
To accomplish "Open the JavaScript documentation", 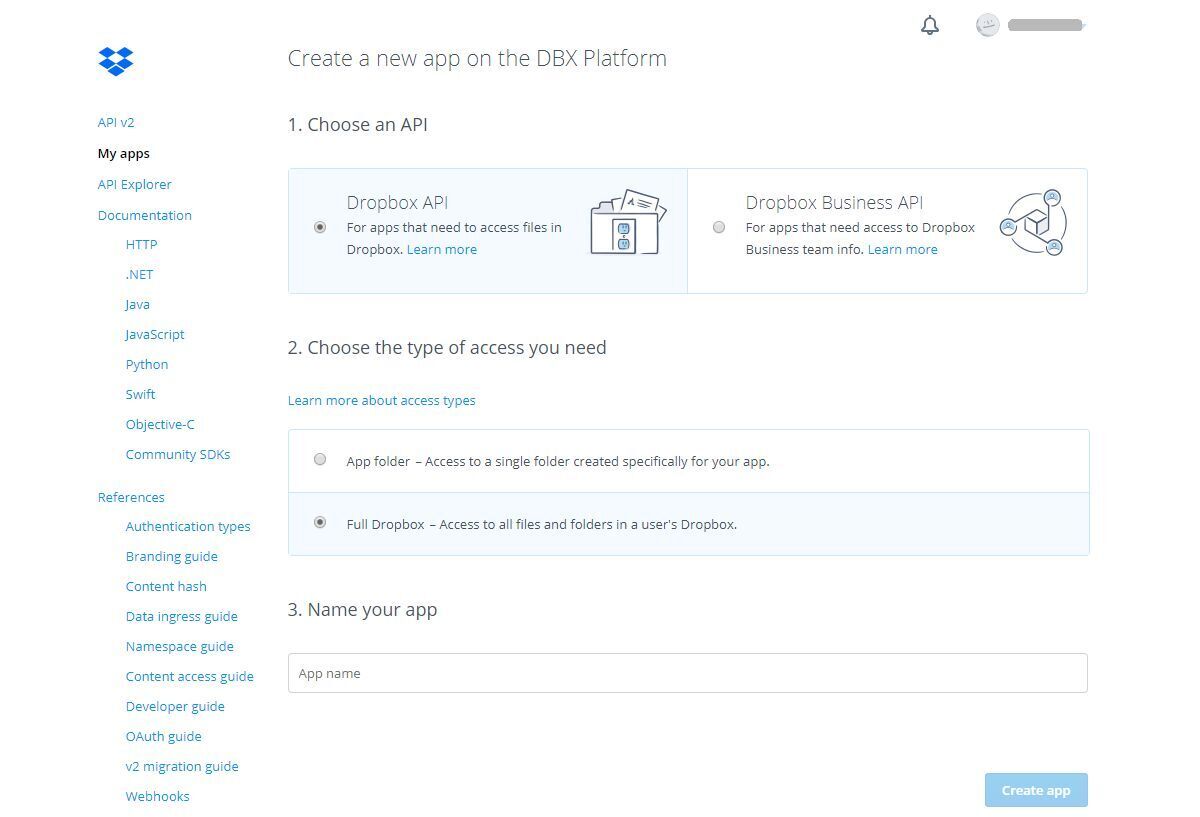I will pos(154,334).
